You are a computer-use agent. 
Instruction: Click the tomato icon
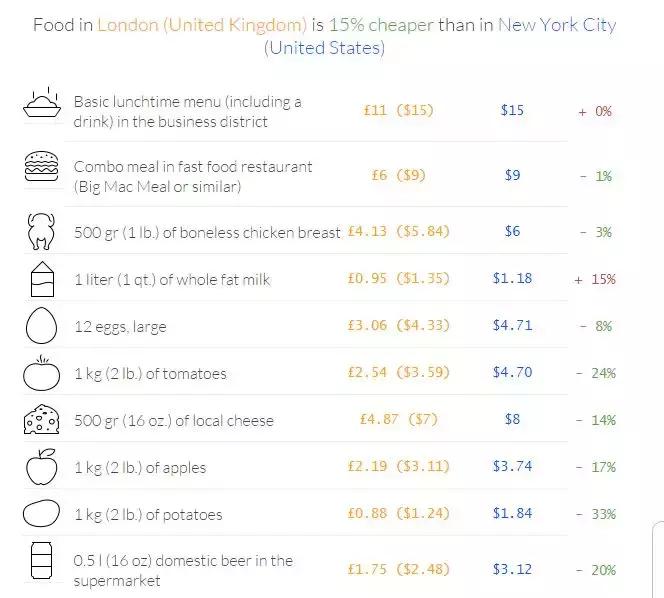pyautogui.click(x=40, y=373)
